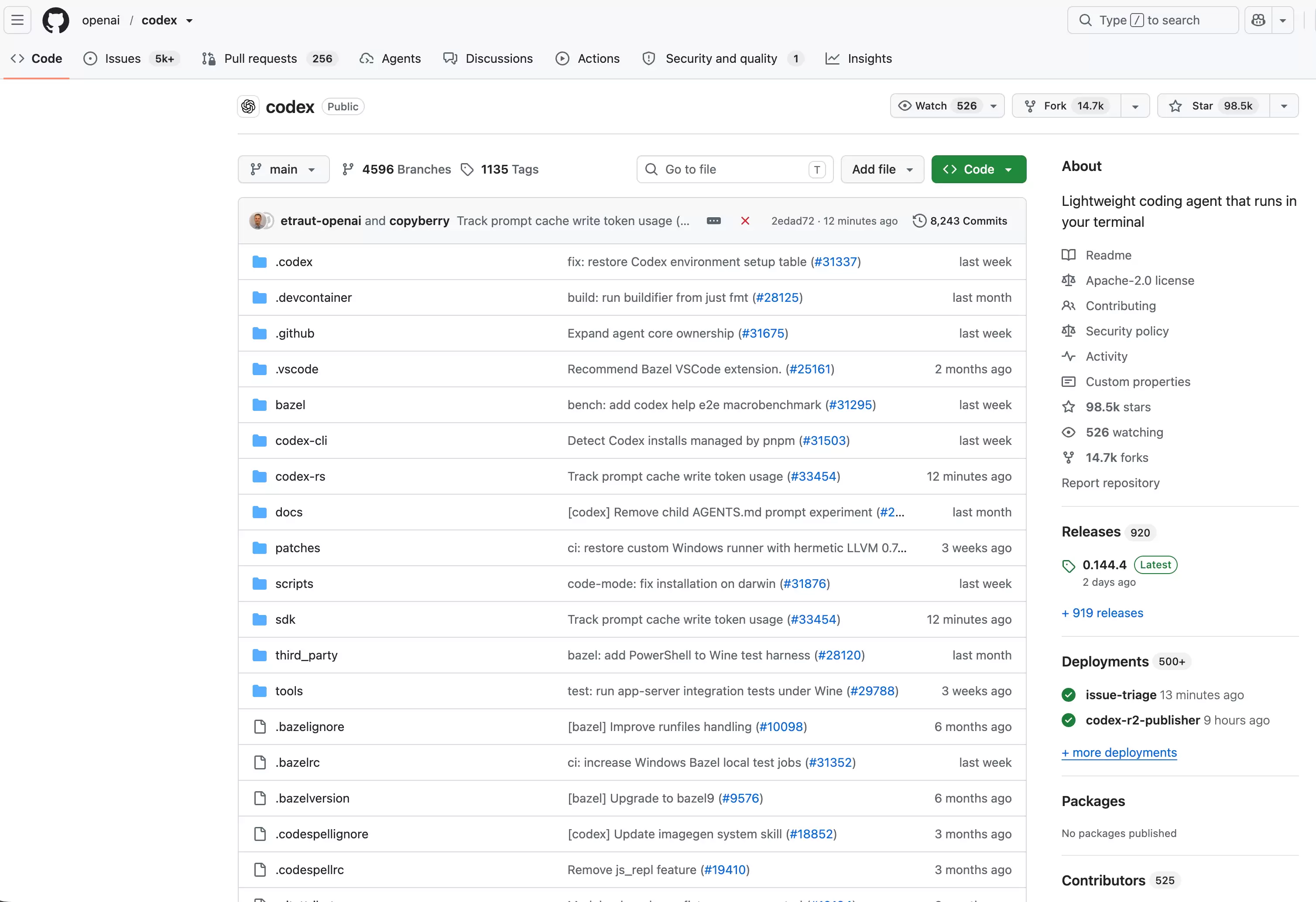Fork the repository
This screenshot has width=1316, height=902.
point(1066,106)
